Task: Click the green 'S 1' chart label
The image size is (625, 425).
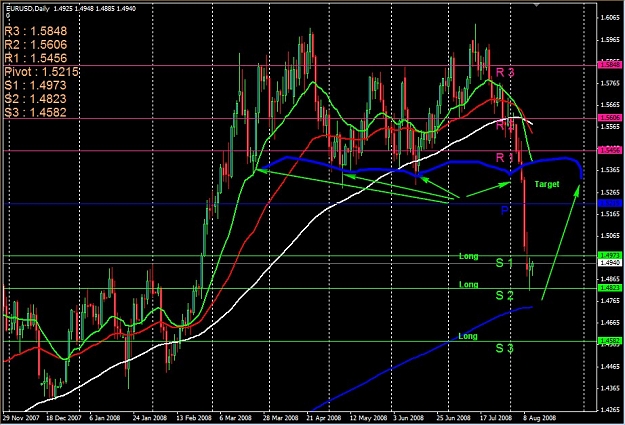Action: [505, 263]
